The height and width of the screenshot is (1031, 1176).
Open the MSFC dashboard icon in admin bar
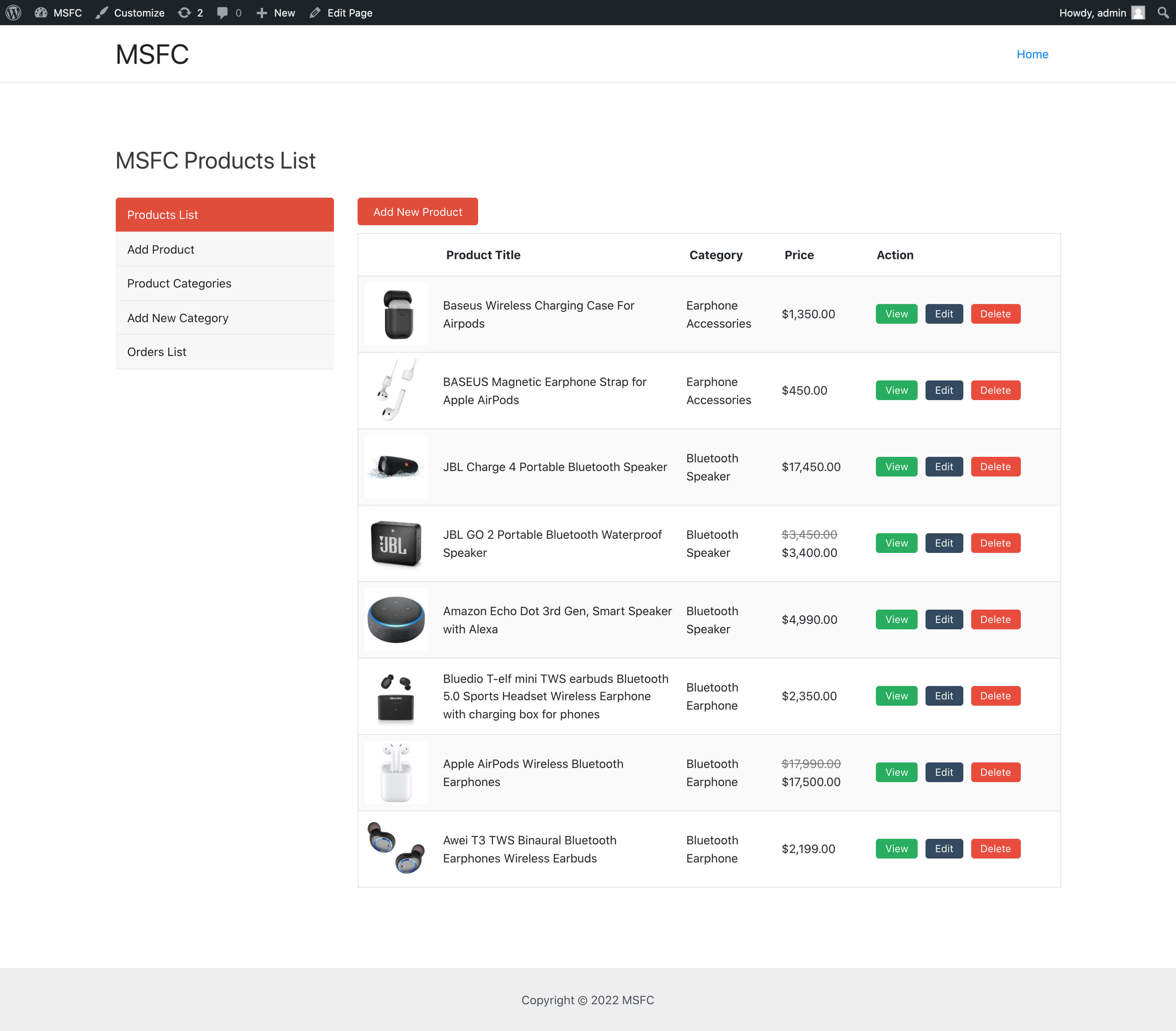coord(41,13)
